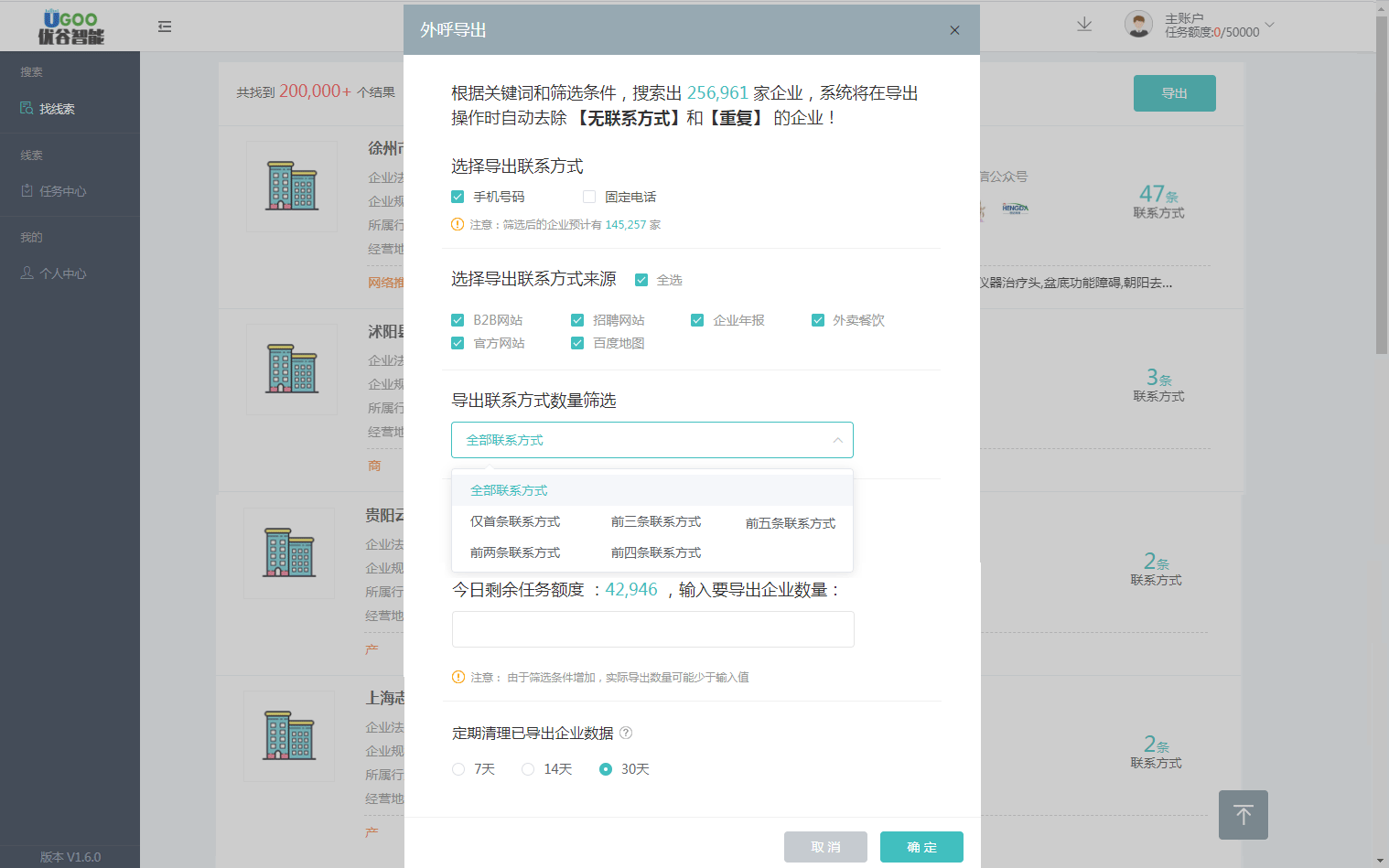This screenshot has height=868, width=1389.
Task: Click the fourth company building thumbnail
Action: [289, 736]
